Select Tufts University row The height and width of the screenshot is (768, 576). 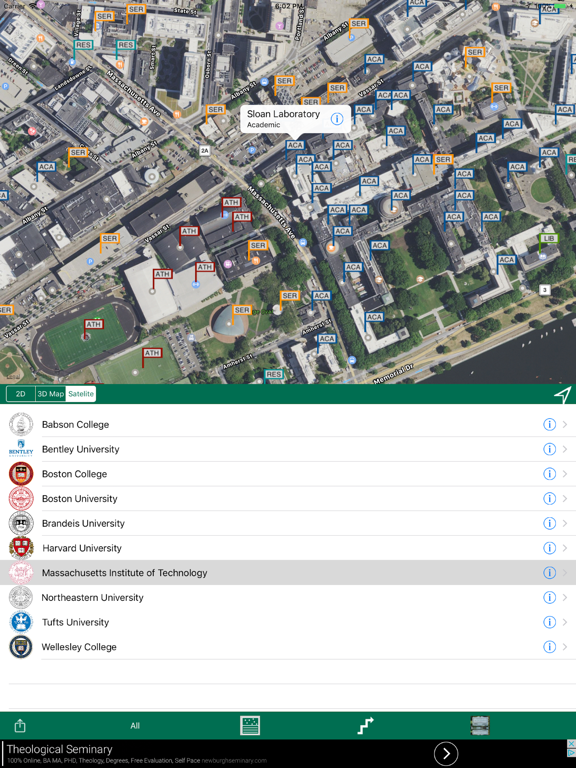(288, 622)
